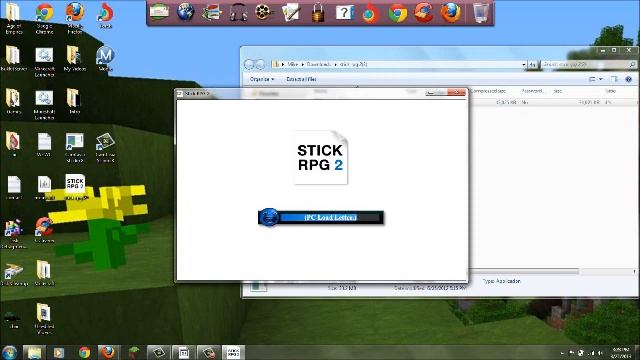This screenshot has width=640, height=360.
Task: Select the blue M circle desktop icon
Action: pos(105,59)
